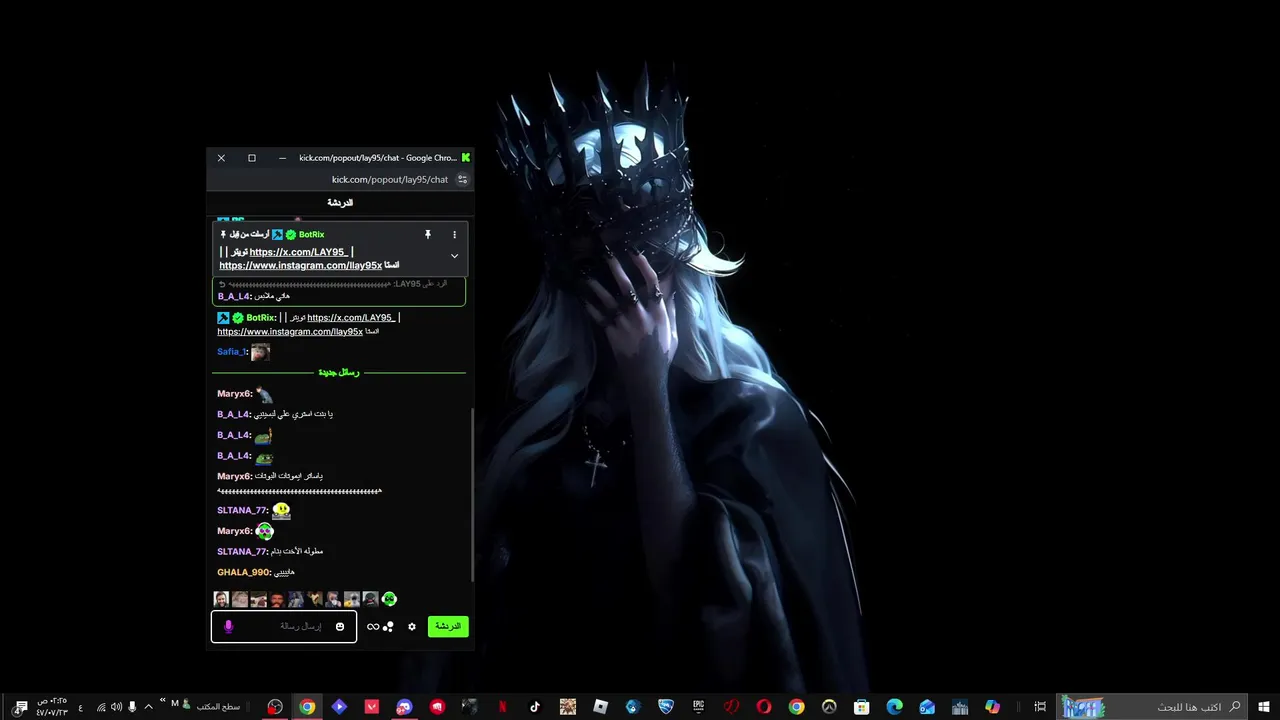Open the emoji picker smiley
This screenshot has height=720, width=1280.
[340, 627]
